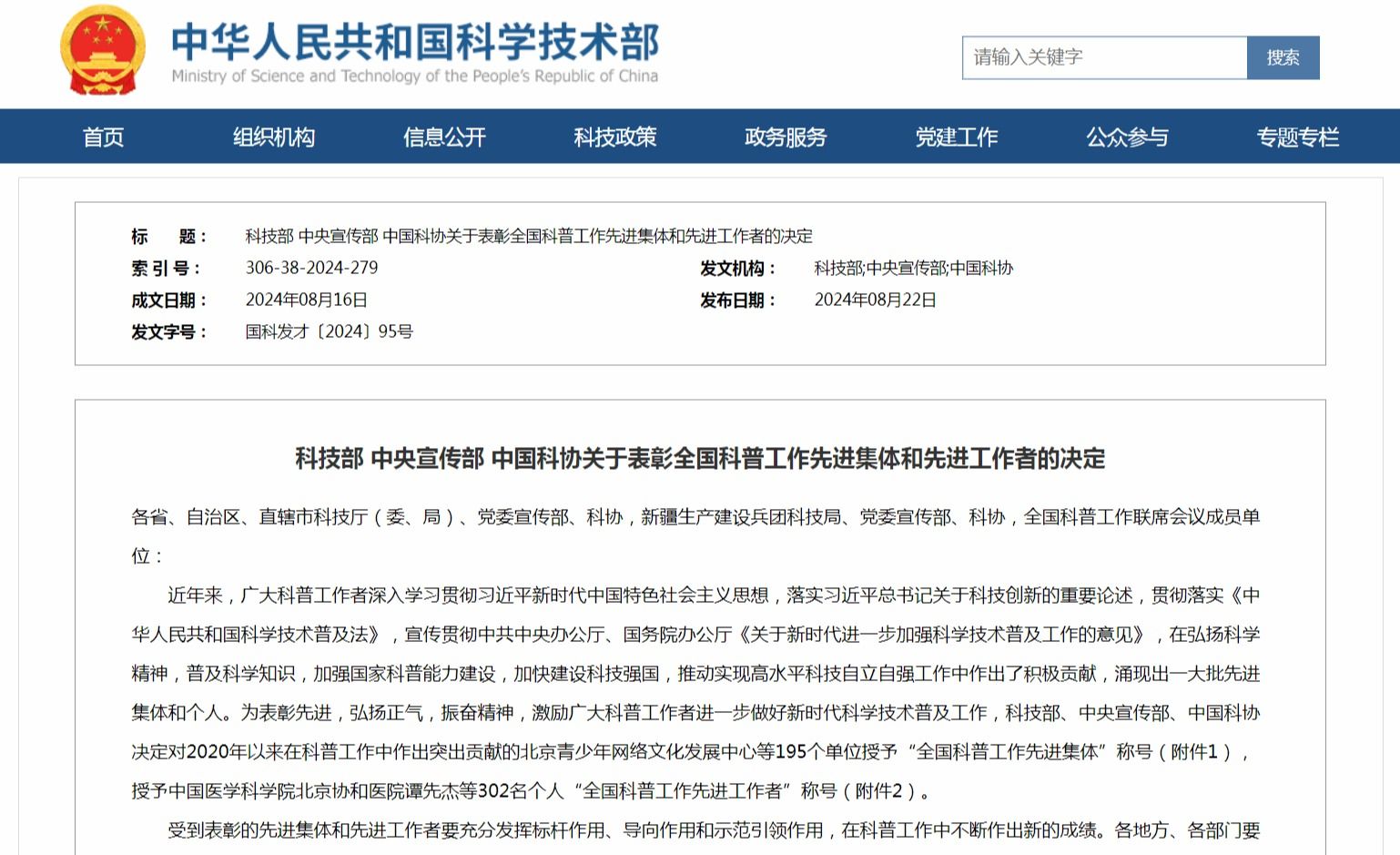Click the 发文机构 field listing 科技部;中央宣传部;中国科协

click(x=912, y=268)
